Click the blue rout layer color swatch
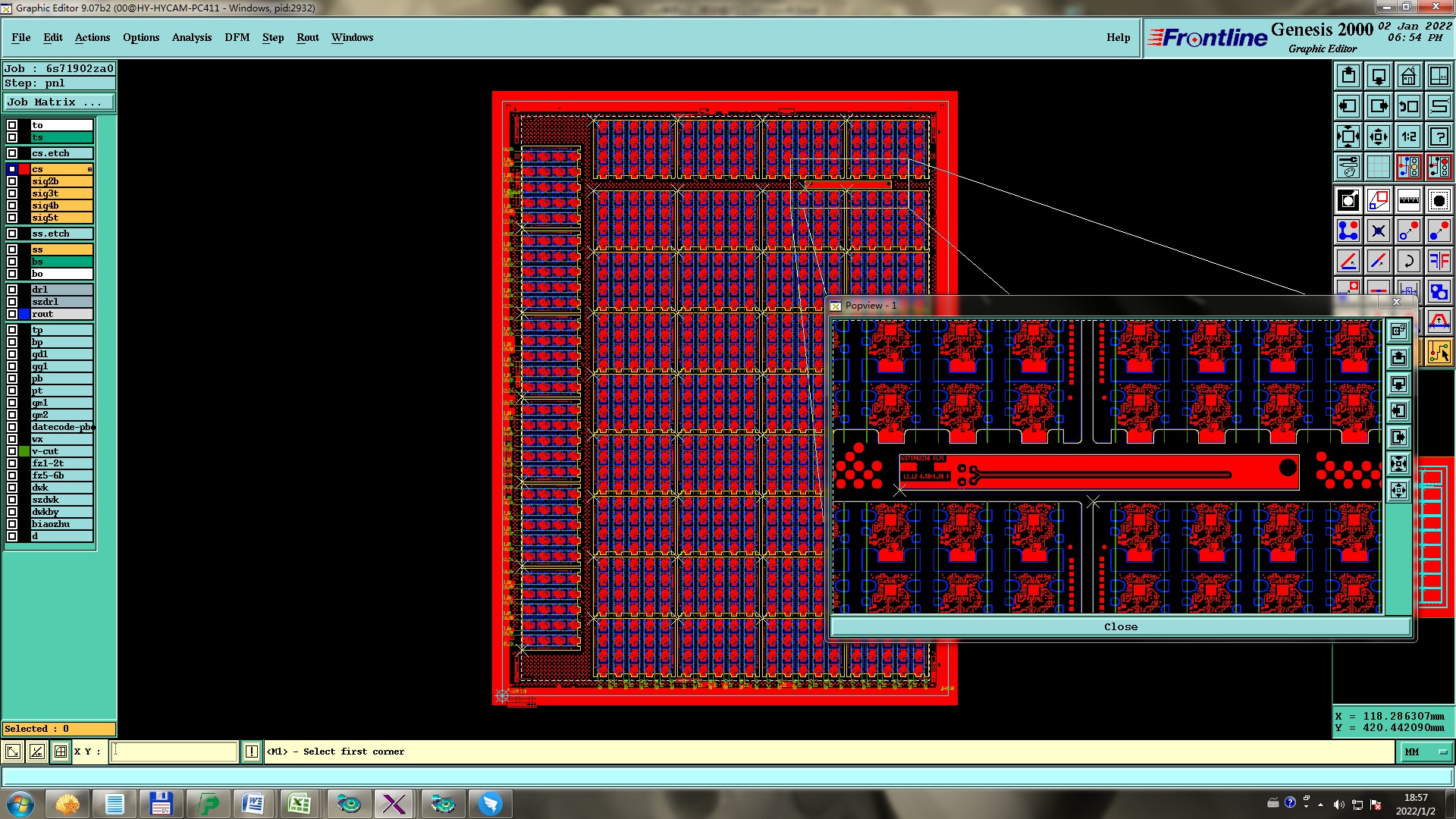This screenshot has width=1456, height=819. [24, 314]
